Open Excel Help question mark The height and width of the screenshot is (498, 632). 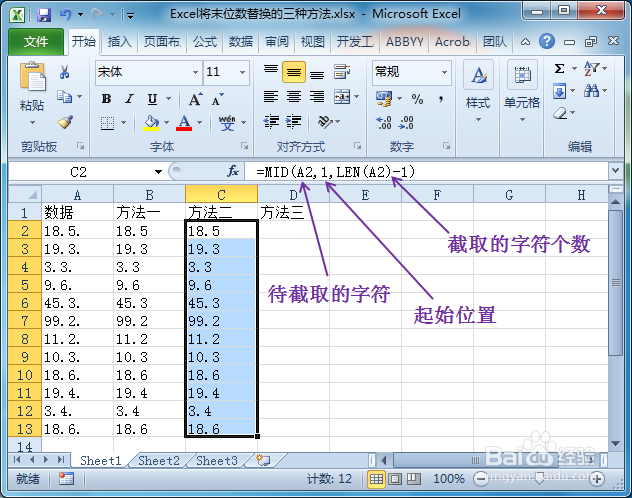(x=547, y=42)
